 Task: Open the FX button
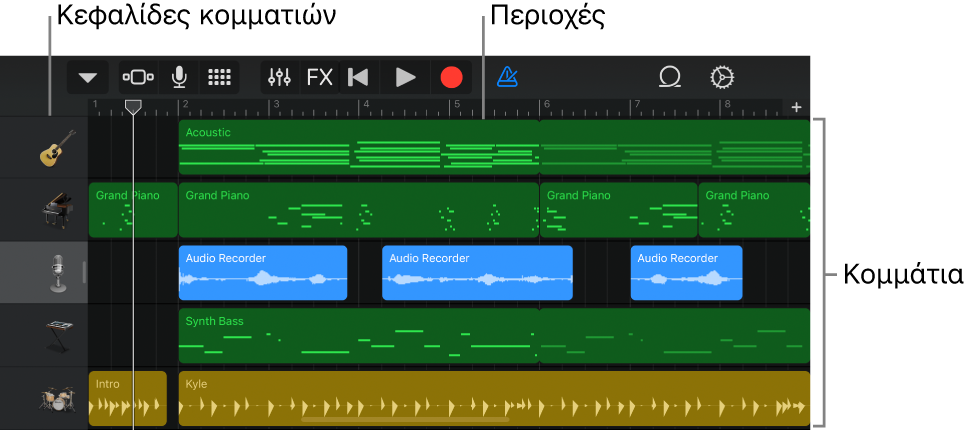point(320,78)
